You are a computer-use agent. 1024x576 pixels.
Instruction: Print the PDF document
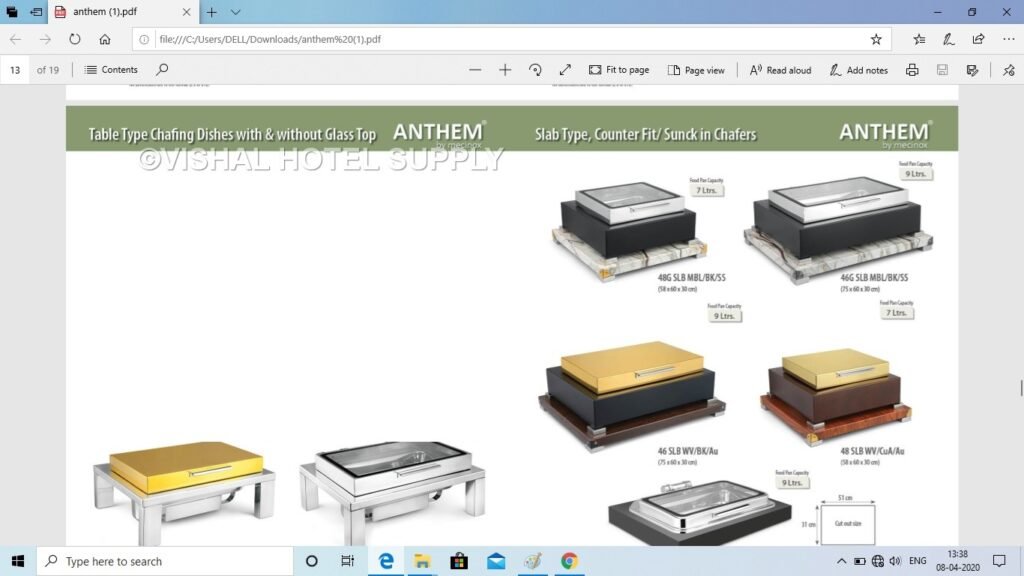pos(912,70)
